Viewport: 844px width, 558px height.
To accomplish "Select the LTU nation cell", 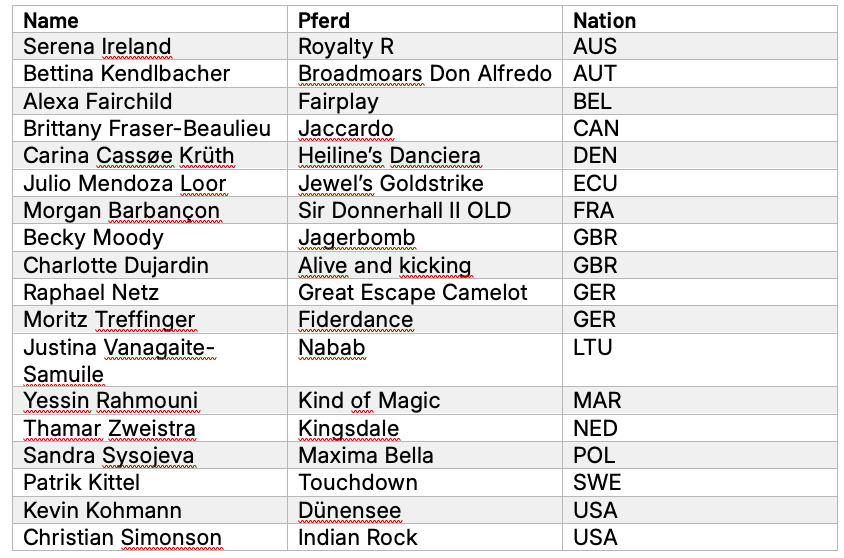I will click(593, 348).
